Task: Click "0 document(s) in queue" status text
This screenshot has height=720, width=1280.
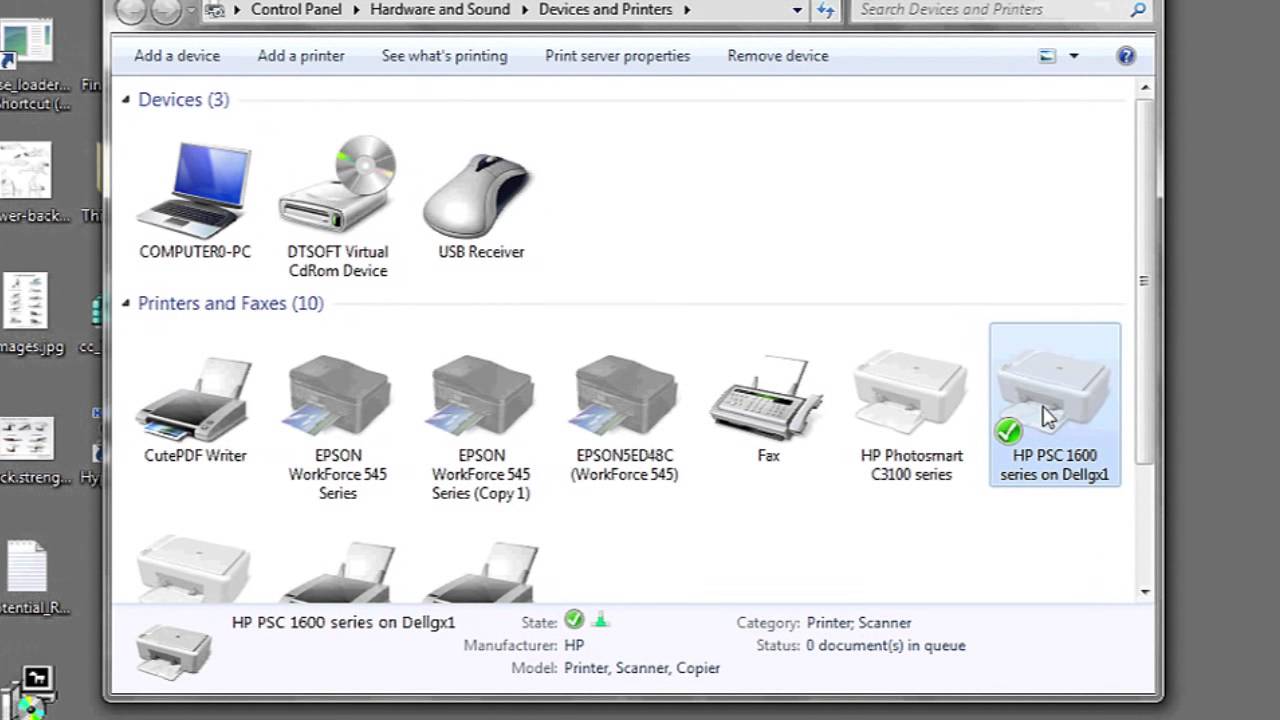Action: (886, 645)
